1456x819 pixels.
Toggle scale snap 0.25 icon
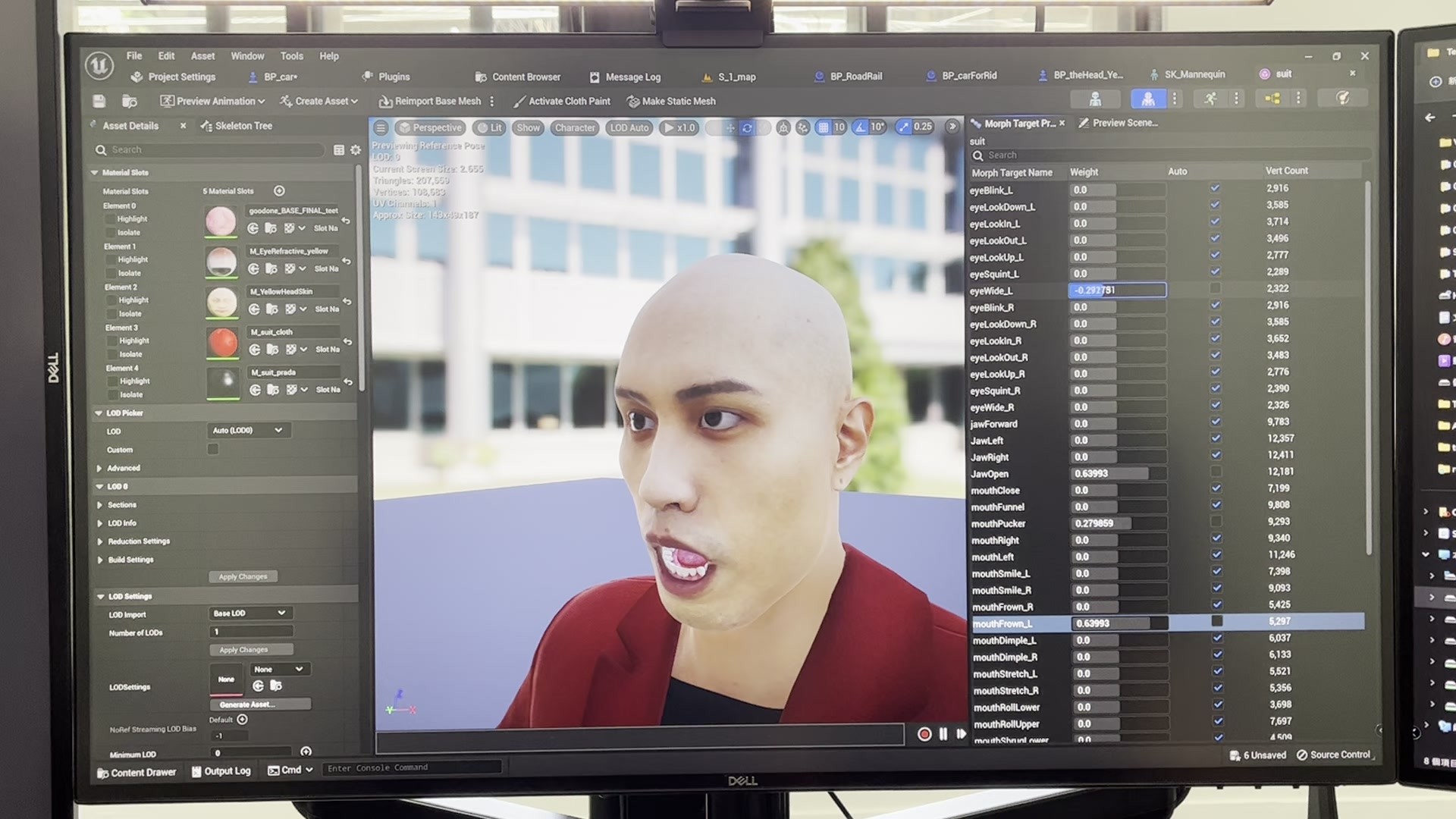(903, 127)
